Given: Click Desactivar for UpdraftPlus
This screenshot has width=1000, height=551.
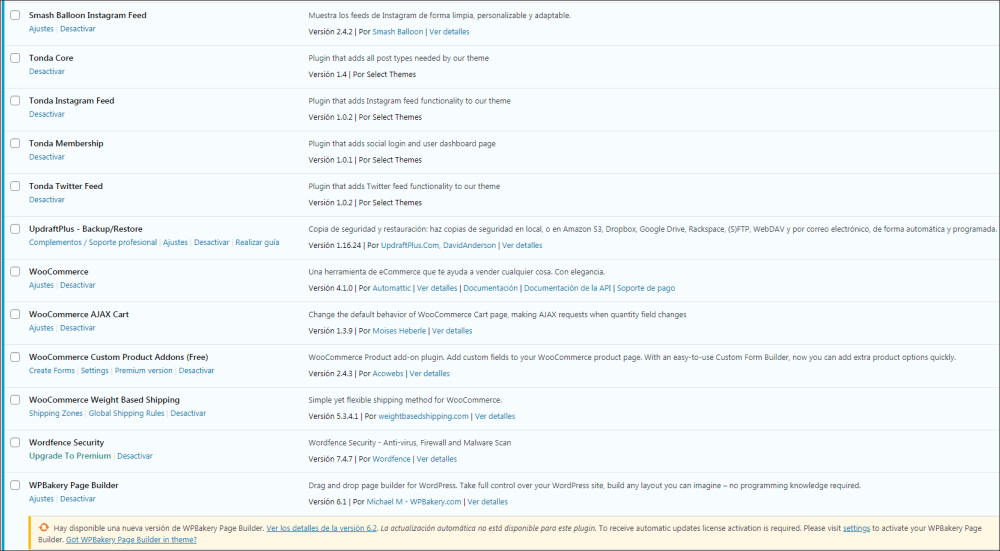Looking at the screenshot, I should tap(212, 243).
